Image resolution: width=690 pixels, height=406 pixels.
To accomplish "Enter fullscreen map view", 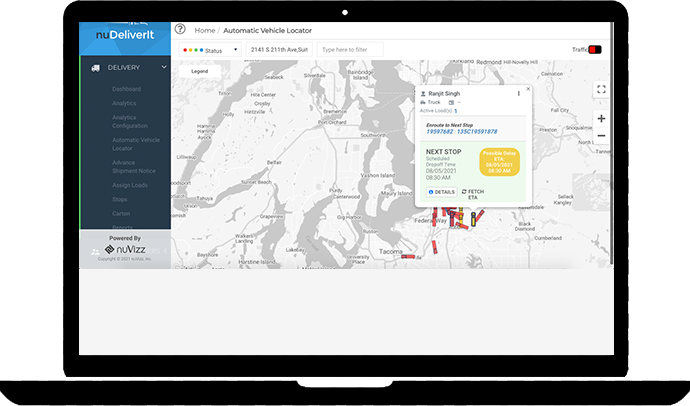I will [x=601, y=89].
